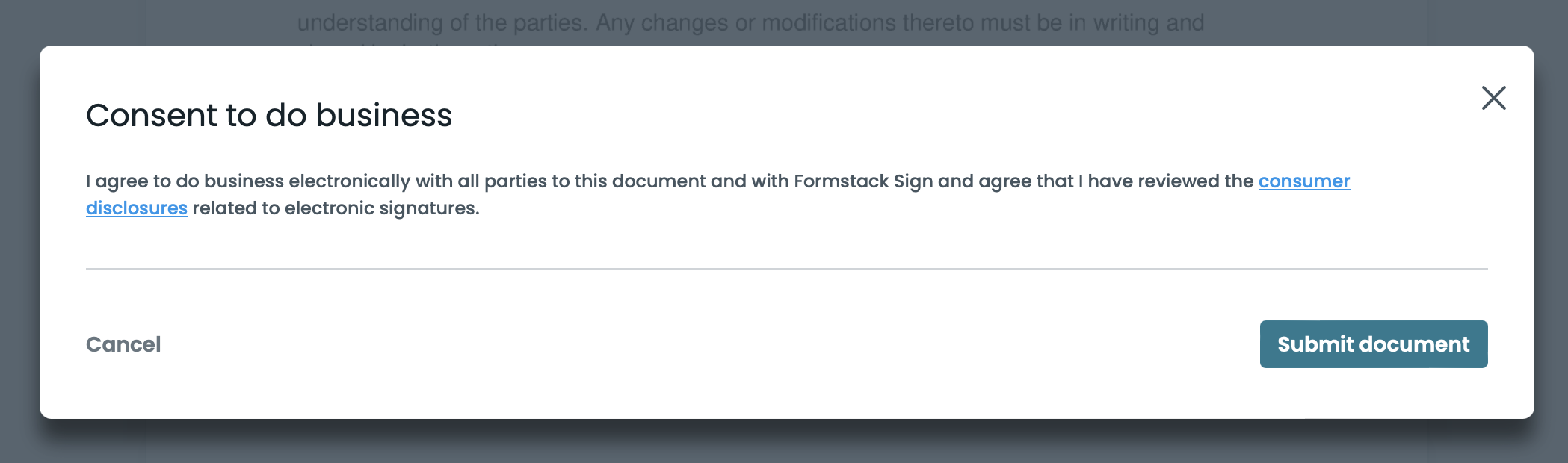
Task: Close the consent dialog with the X icon
Action: click(1494, 98)
